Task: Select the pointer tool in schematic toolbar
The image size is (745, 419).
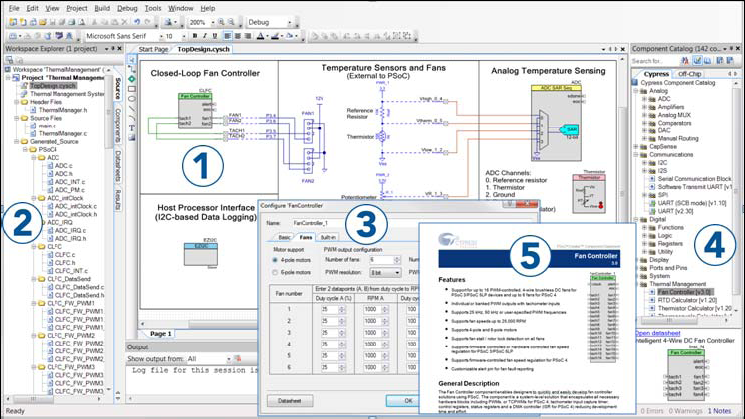Action: pos(132,59)
